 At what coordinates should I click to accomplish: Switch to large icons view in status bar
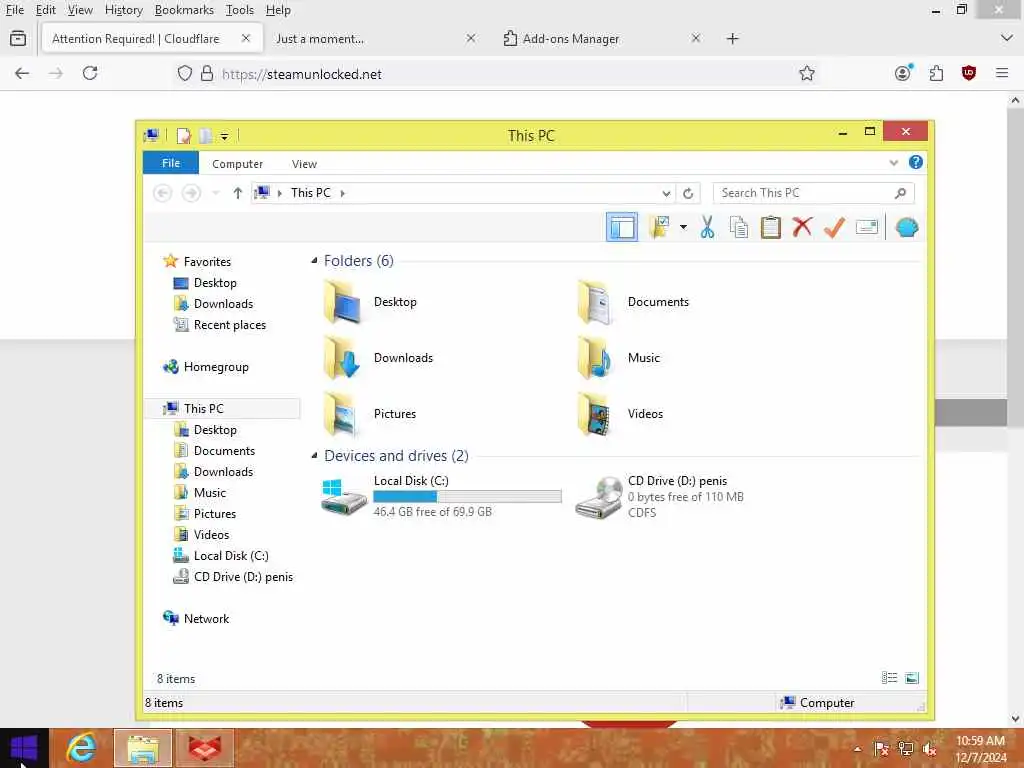[x=912, y=678]
